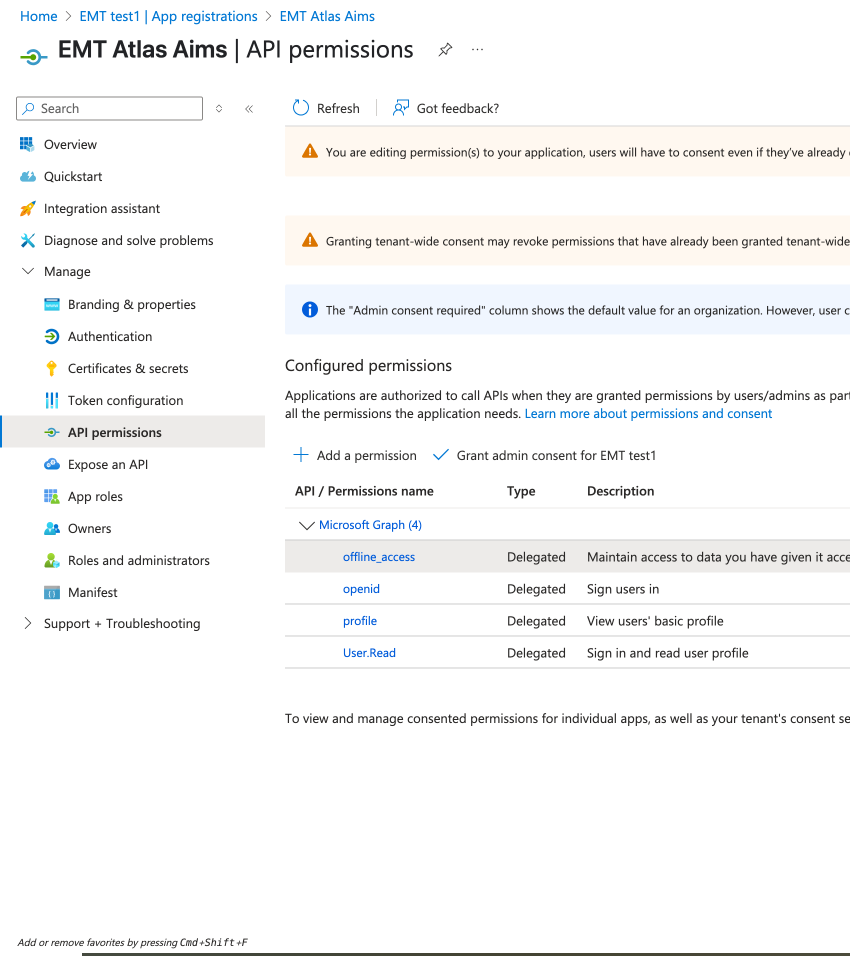Click the Manage section label
This screenshot has height=956, width=850.
point(67,271)
